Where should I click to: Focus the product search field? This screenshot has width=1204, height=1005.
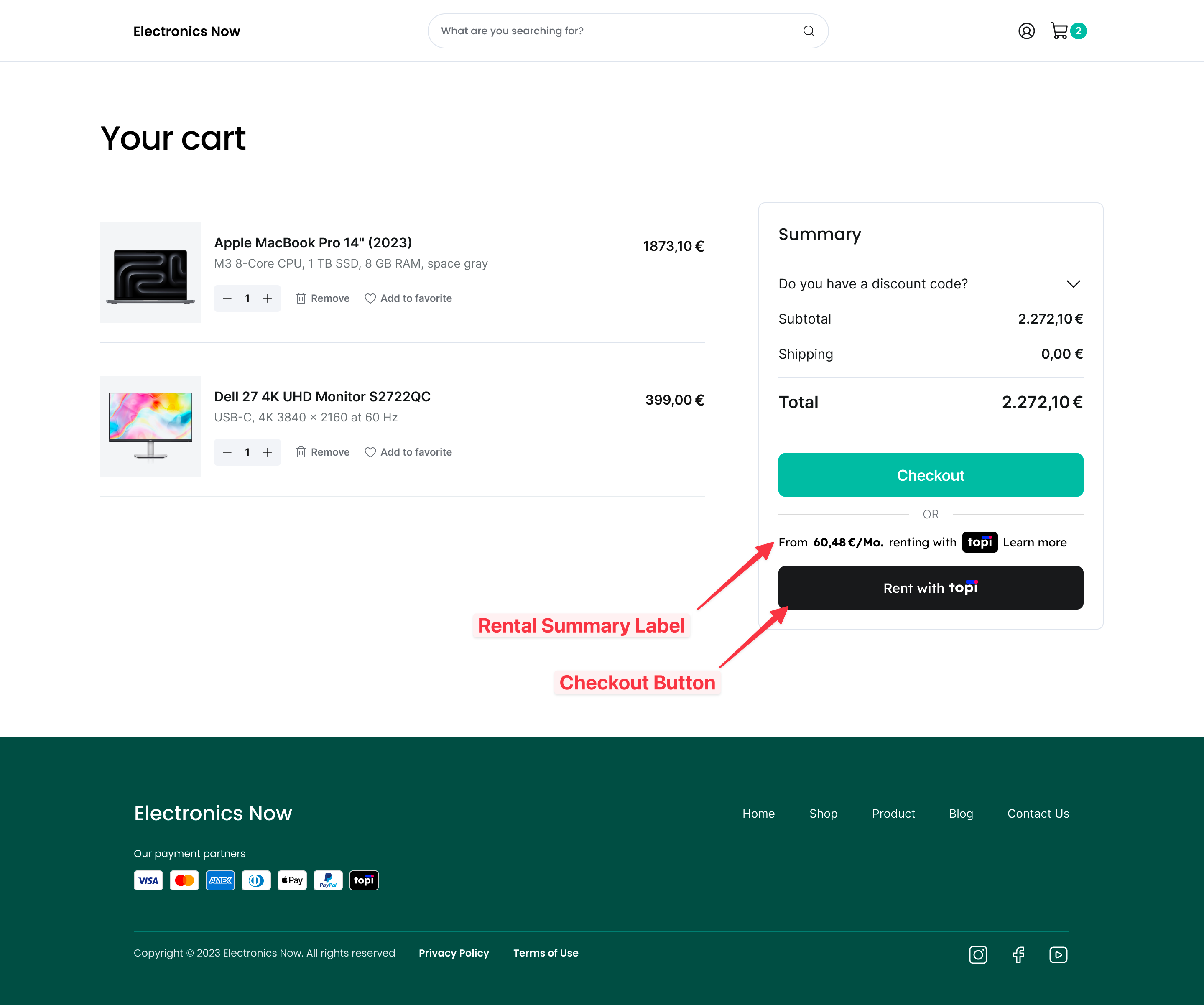pos(613,31)
